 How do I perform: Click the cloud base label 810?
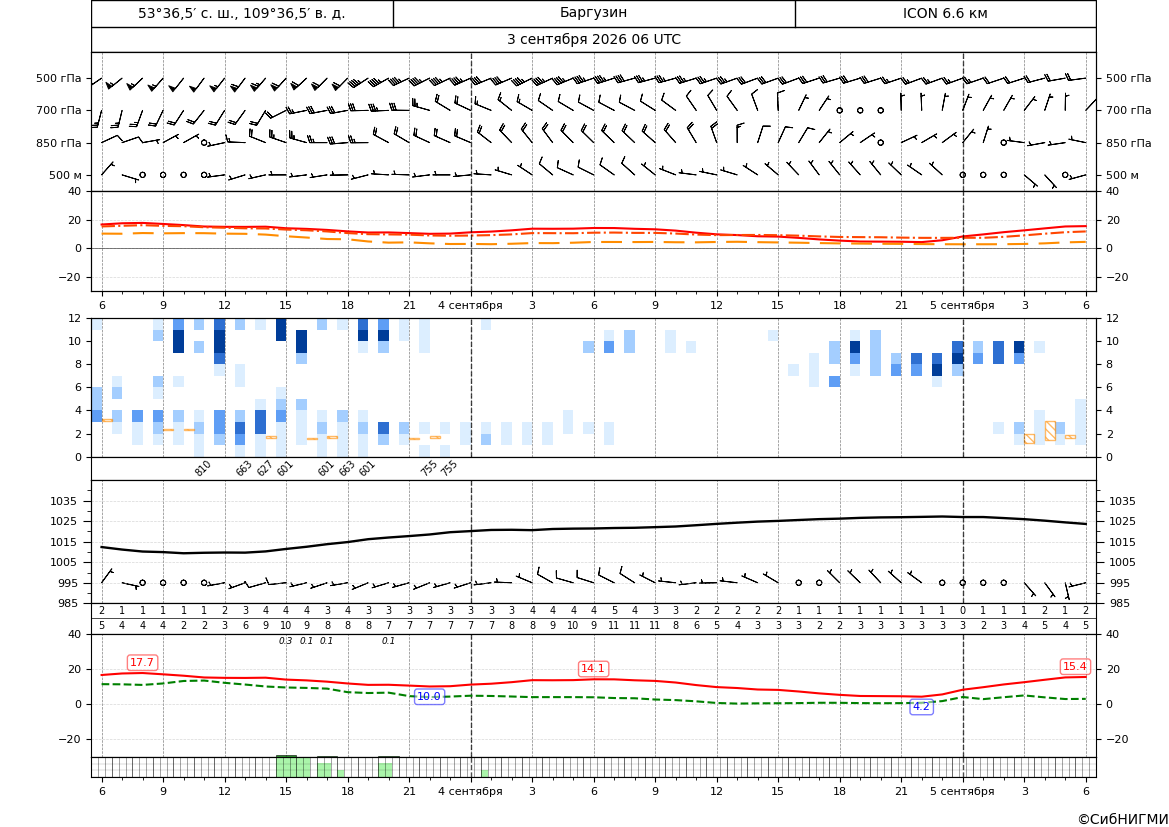pyautogui.click(x=203, y=468)
